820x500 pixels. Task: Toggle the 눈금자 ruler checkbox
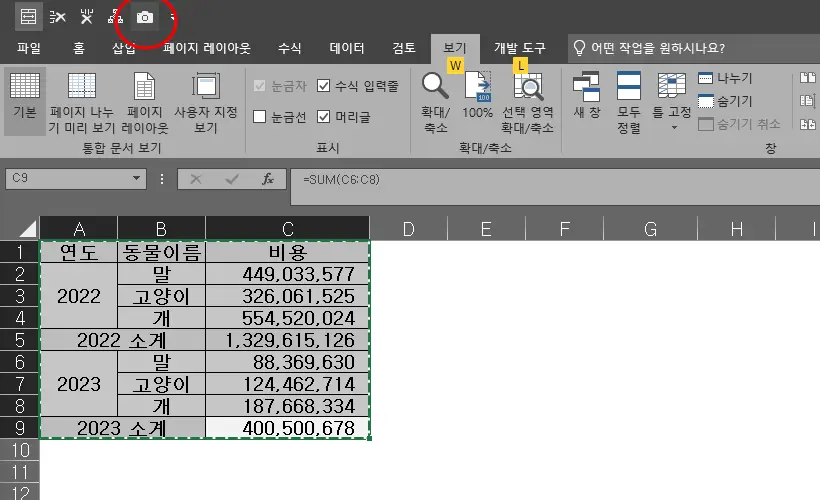coord(259,86)
